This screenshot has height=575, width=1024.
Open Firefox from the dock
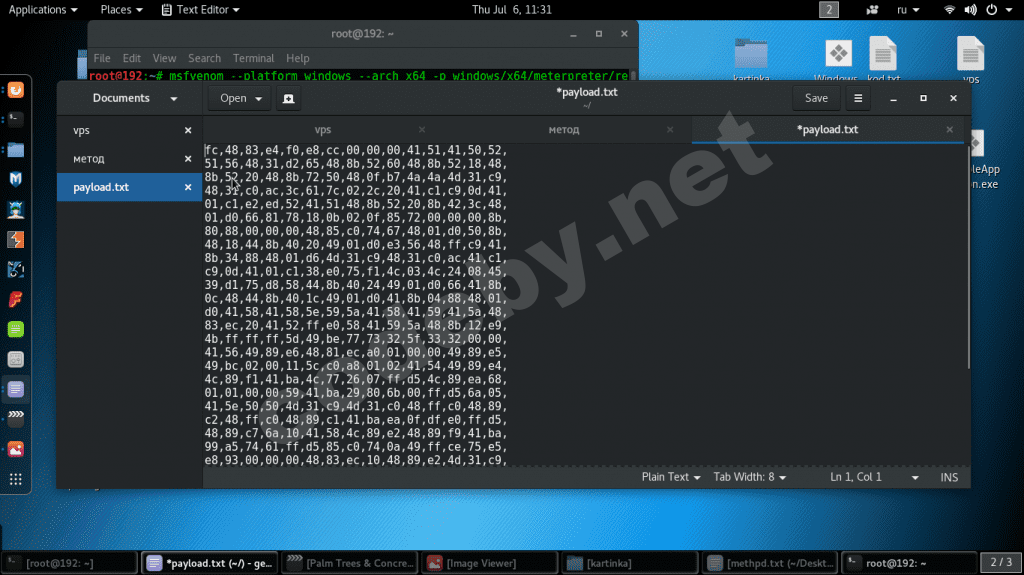coord(16,90)
